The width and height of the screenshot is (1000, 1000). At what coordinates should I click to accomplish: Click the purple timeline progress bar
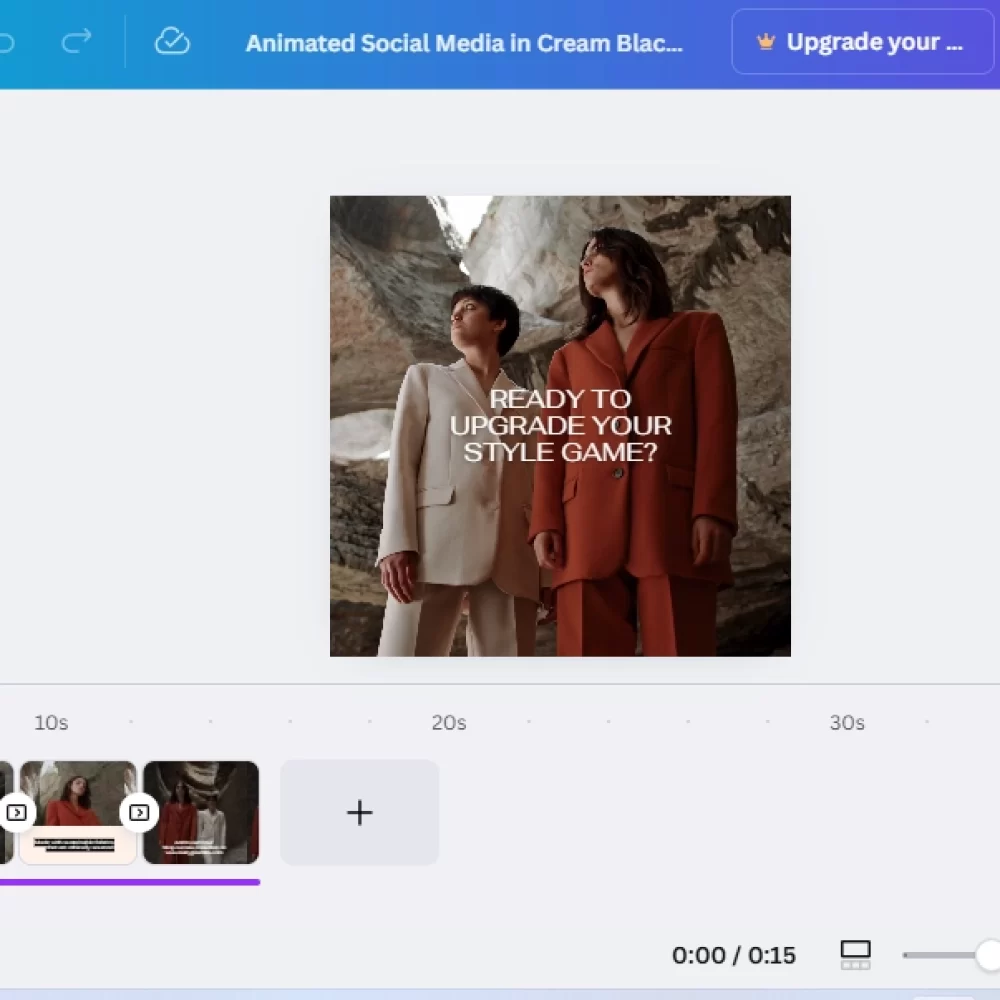coord(130,882)
